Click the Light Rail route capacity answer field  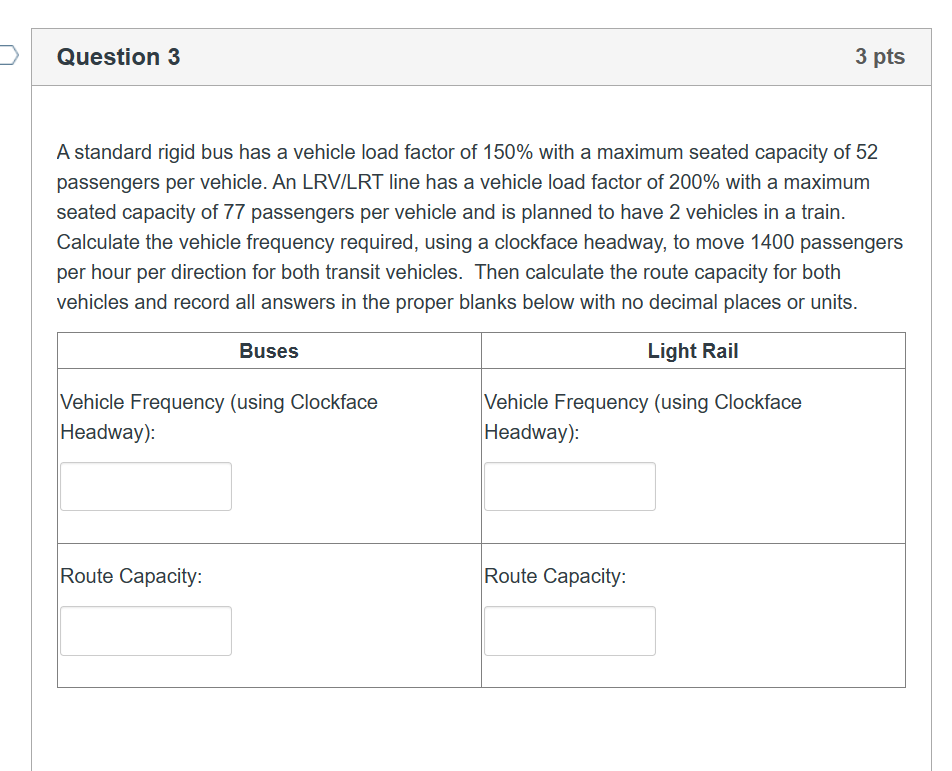click(x=569, y=631)
